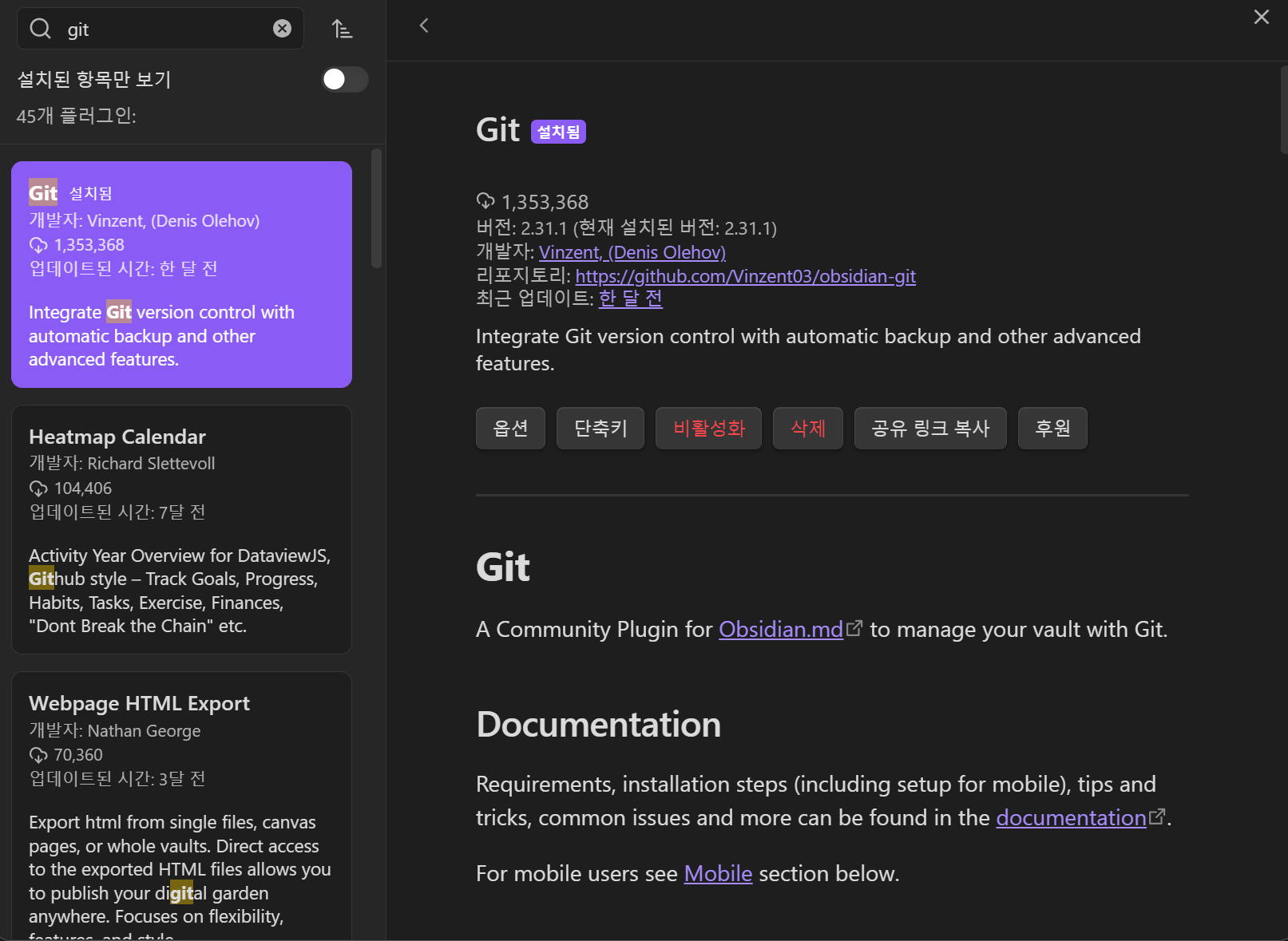Click the download icon on Heatmap Calendar card

tap(38, 488)
